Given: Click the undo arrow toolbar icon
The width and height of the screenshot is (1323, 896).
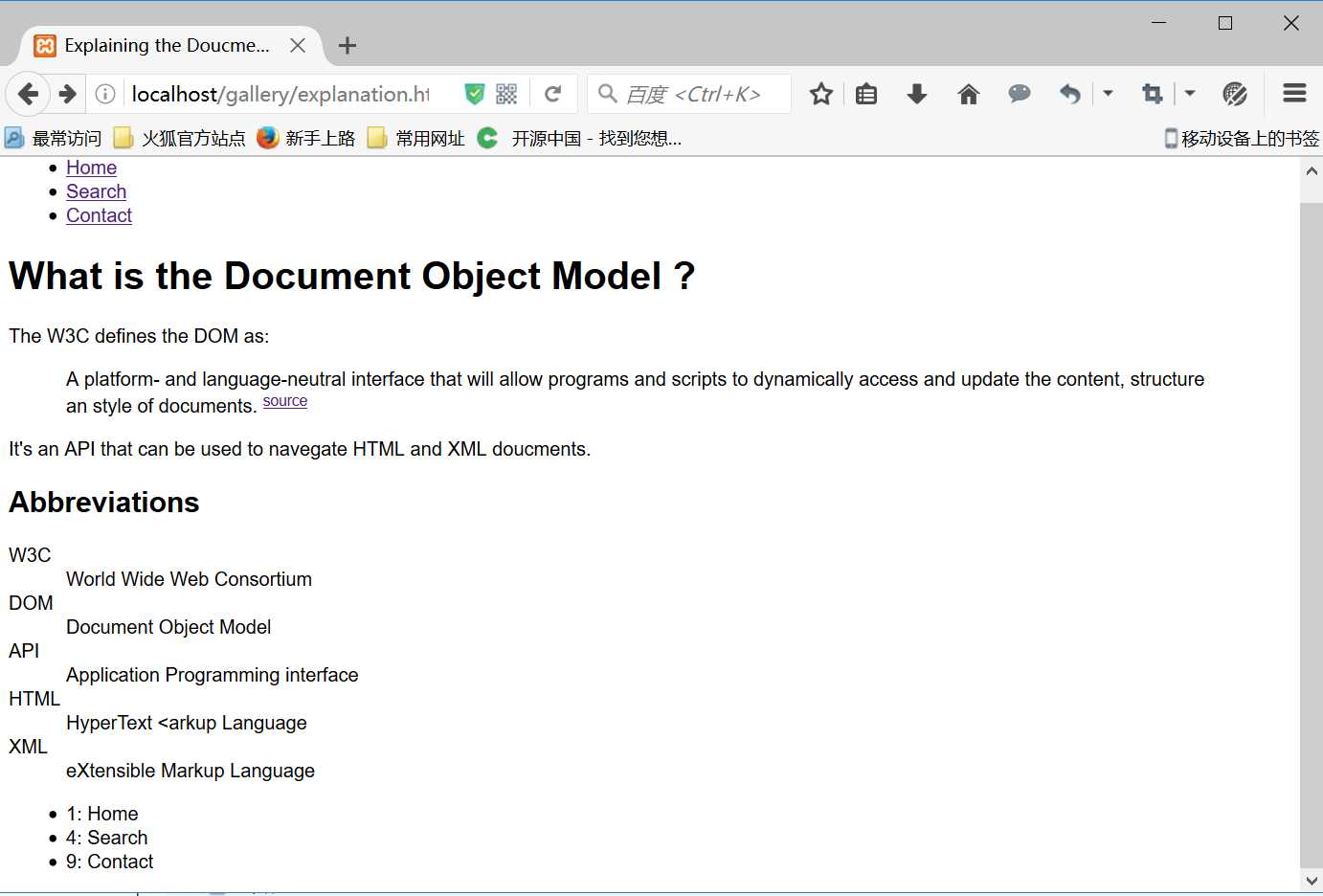Looking at the screenshot, I should (x=1070, y=94).
